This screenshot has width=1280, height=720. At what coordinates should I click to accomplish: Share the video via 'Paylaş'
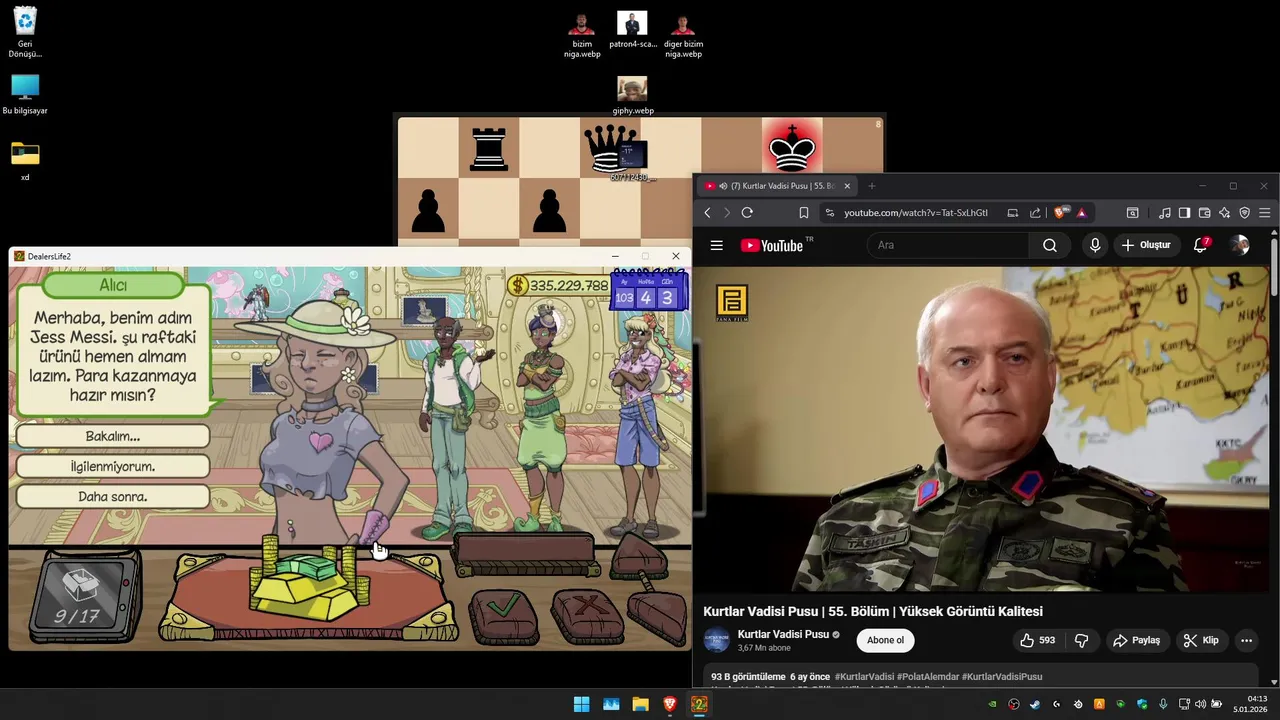[x=1136, y=640]
